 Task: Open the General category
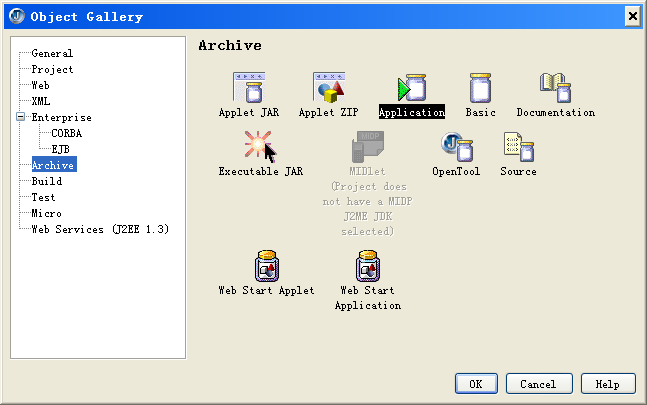coord(52,53)
